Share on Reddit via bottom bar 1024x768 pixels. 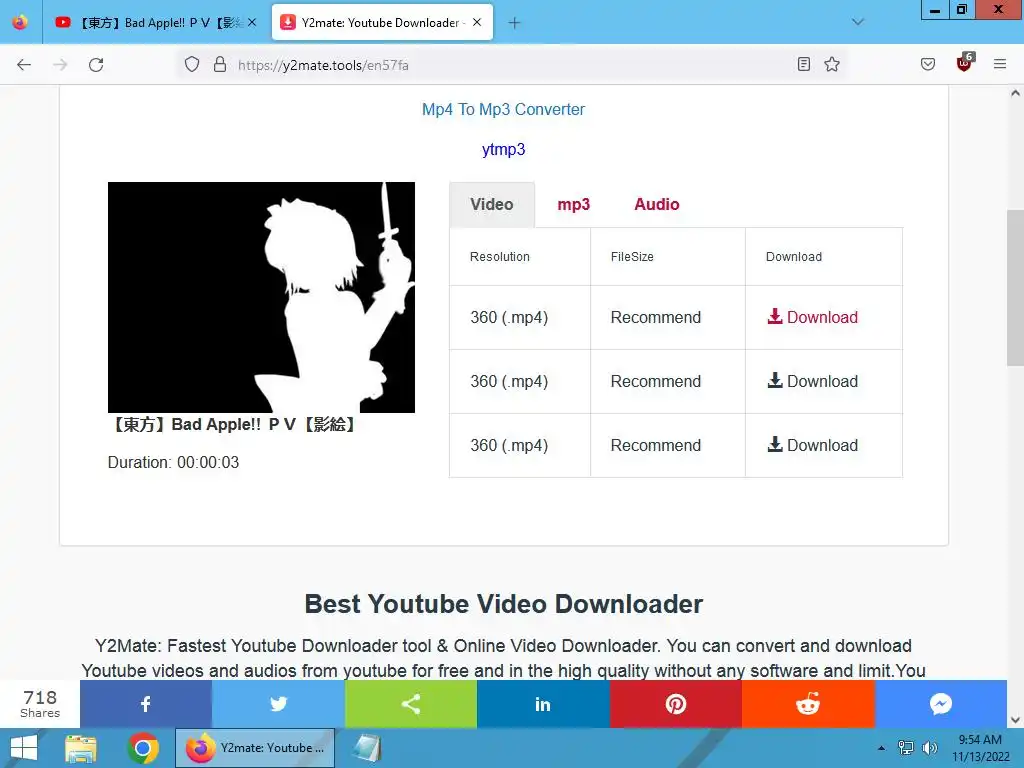click(808, 704)
